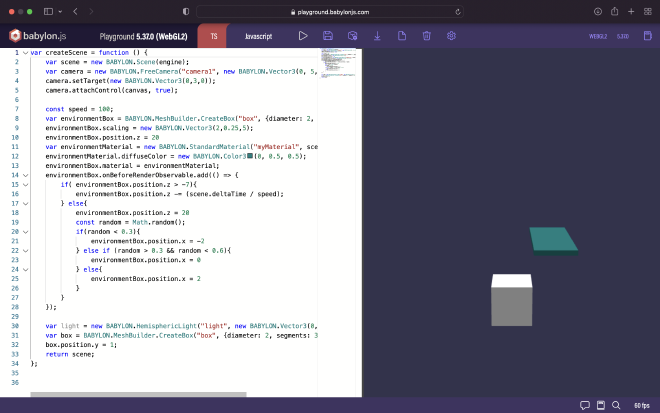Open the documentation icon in the footer
The image size is (660, 413).
point(600,405)
